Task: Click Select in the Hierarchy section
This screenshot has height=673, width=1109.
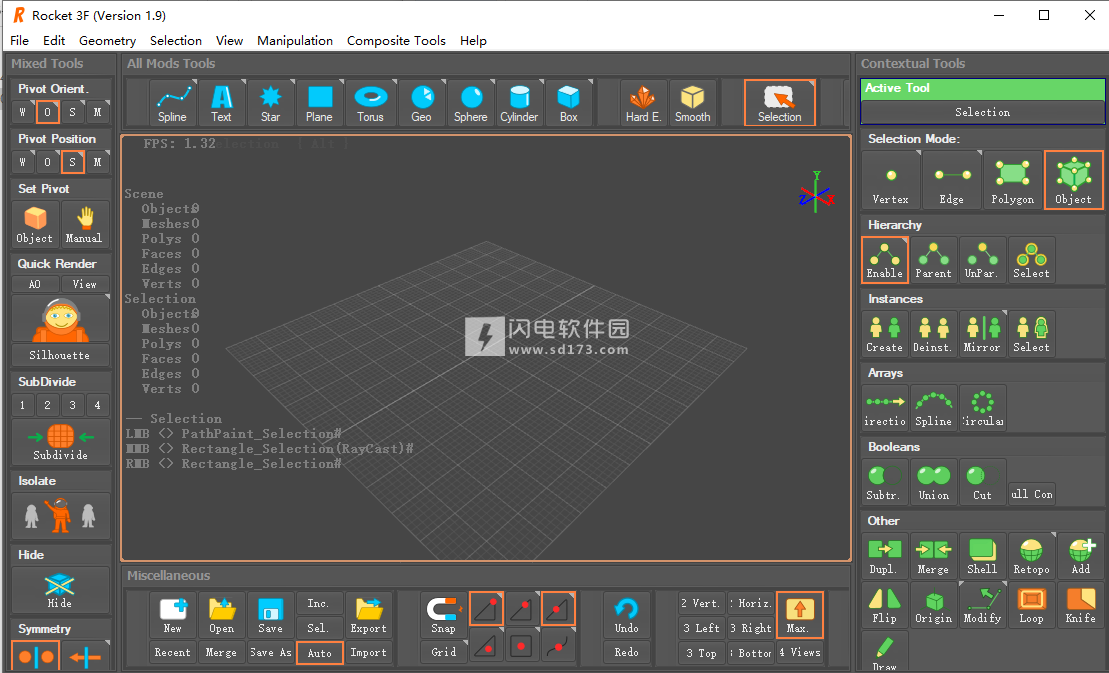Action: 1031,259
